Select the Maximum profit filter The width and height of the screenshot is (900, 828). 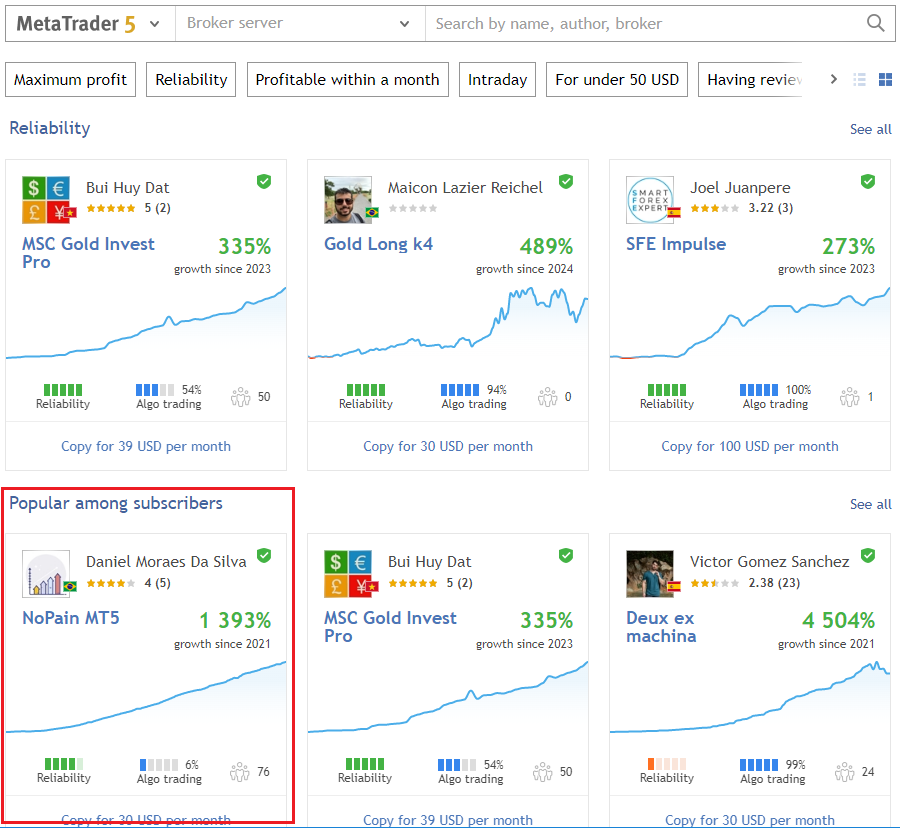(x=71, y=79)
